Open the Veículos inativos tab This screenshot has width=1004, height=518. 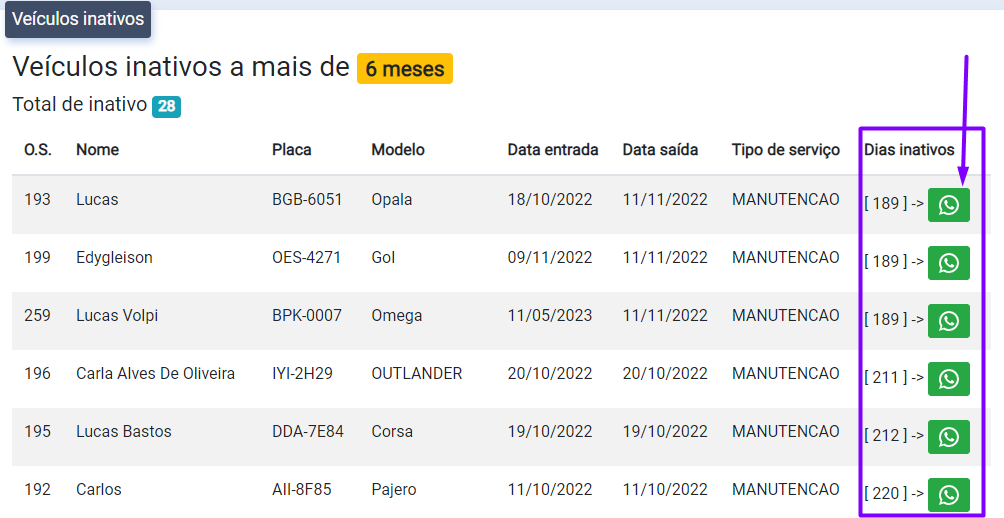(78, 19)
